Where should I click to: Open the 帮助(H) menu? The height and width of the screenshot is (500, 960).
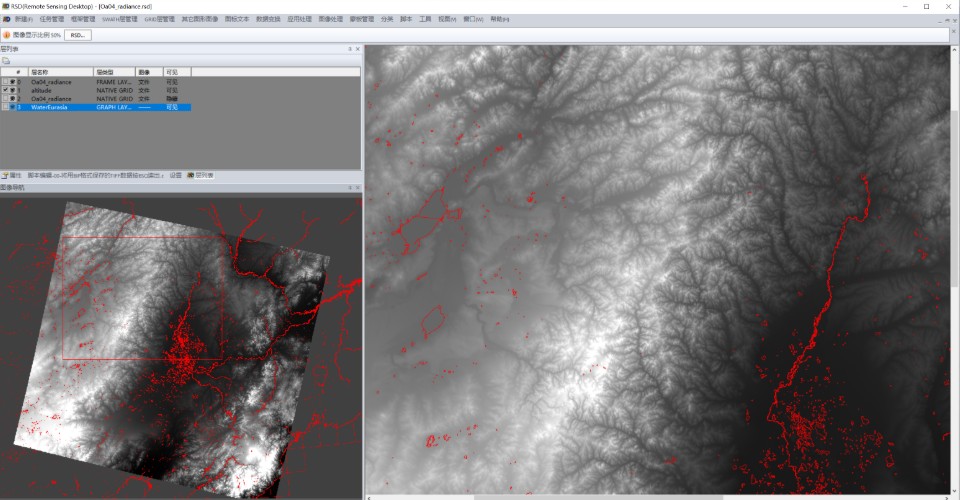[x=500, y=19]
